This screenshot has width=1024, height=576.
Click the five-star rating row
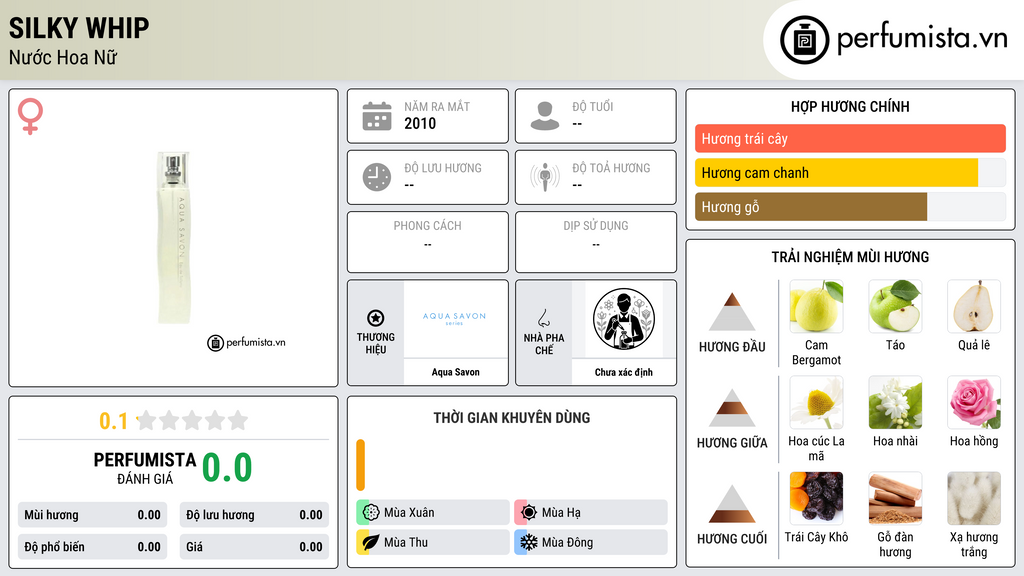192,420
